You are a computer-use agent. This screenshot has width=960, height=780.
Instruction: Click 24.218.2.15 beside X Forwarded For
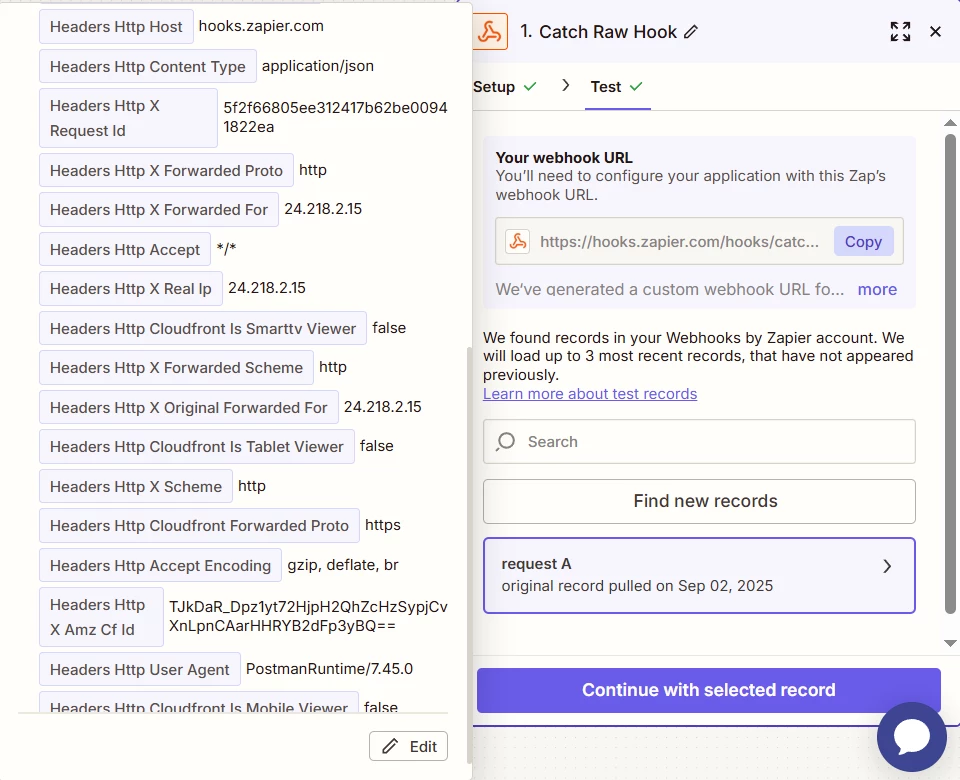323,209
